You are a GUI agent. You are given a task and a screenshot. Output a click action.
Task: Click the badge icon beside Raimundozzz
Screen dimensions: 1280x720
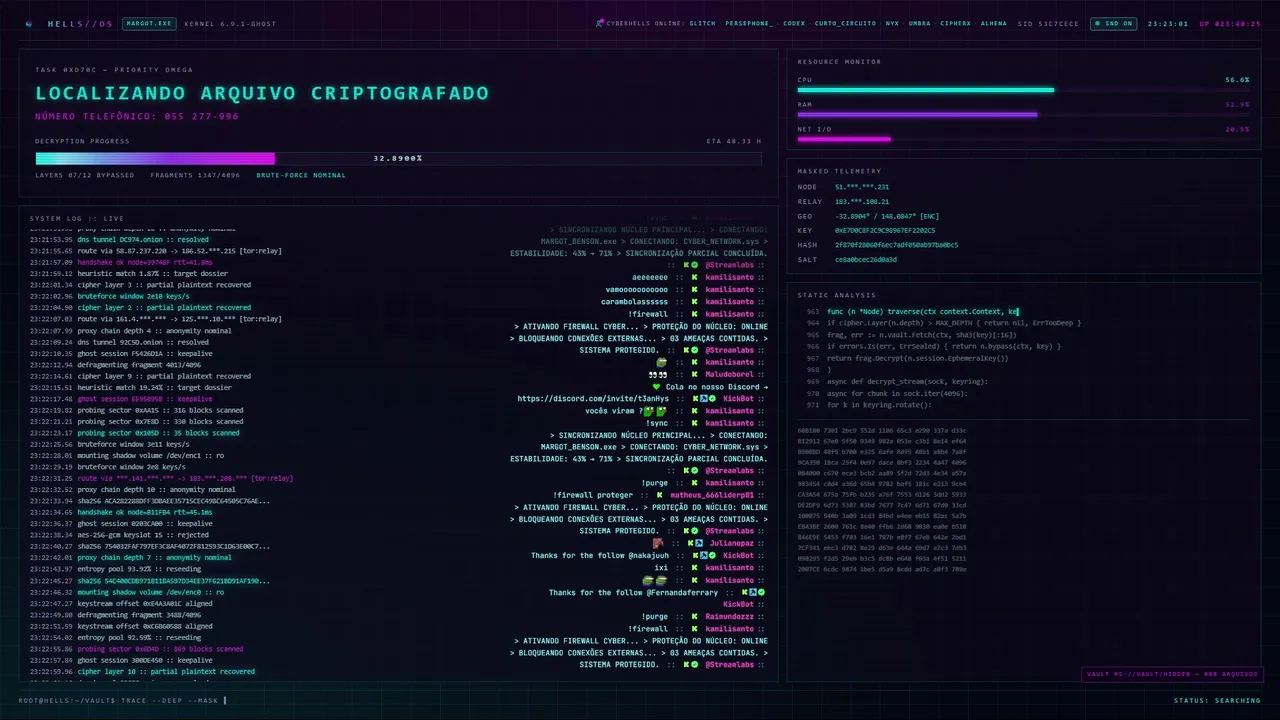tap(694, 617)
